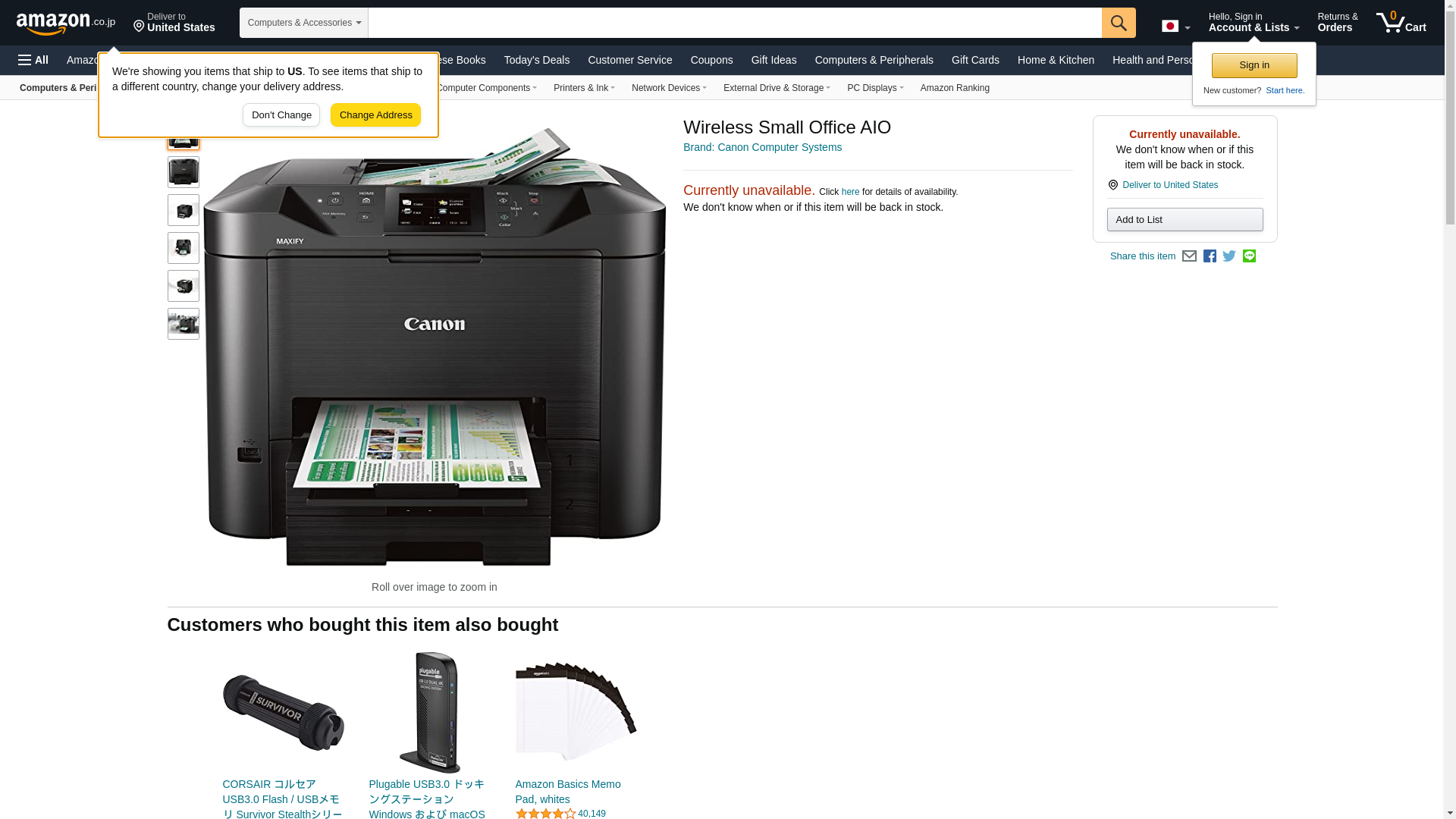This screenshot has height=819, width=1456.
Task: Open Gift Cards in navigation bar
Action: coord(975,60)
